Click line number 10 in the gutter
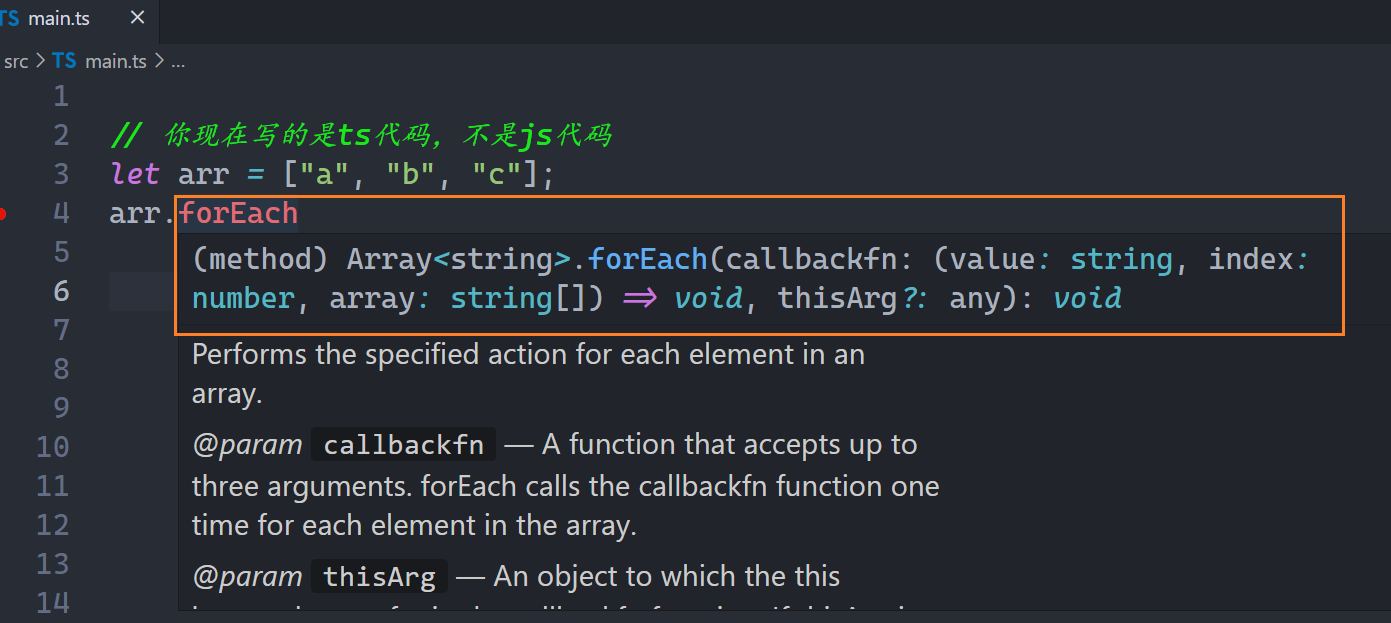 point(53,447)
